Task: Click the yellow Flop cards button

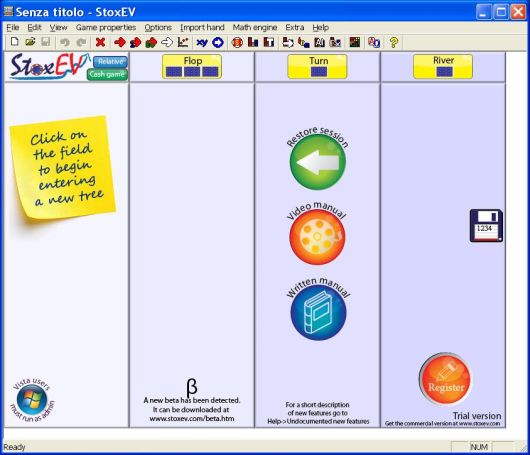Action: 192,67
